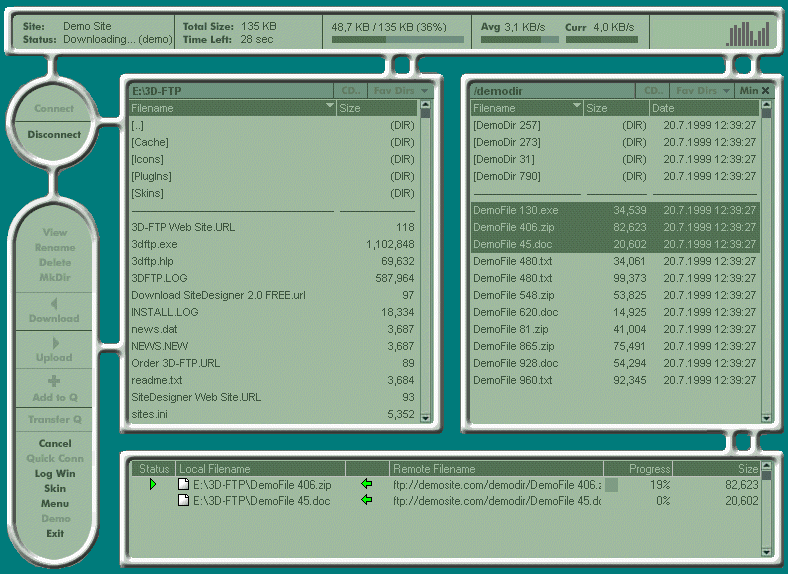
Task: Select the [Icons] folder in local list
Action: pos(272,159)
